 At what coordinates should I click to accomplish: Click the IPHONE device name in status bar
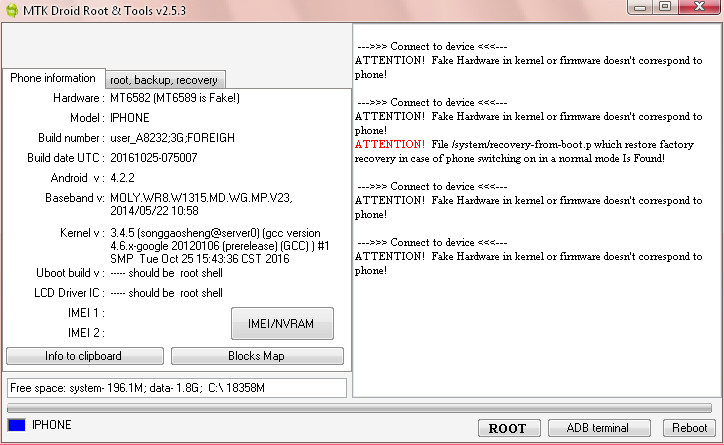click(52, 425)
